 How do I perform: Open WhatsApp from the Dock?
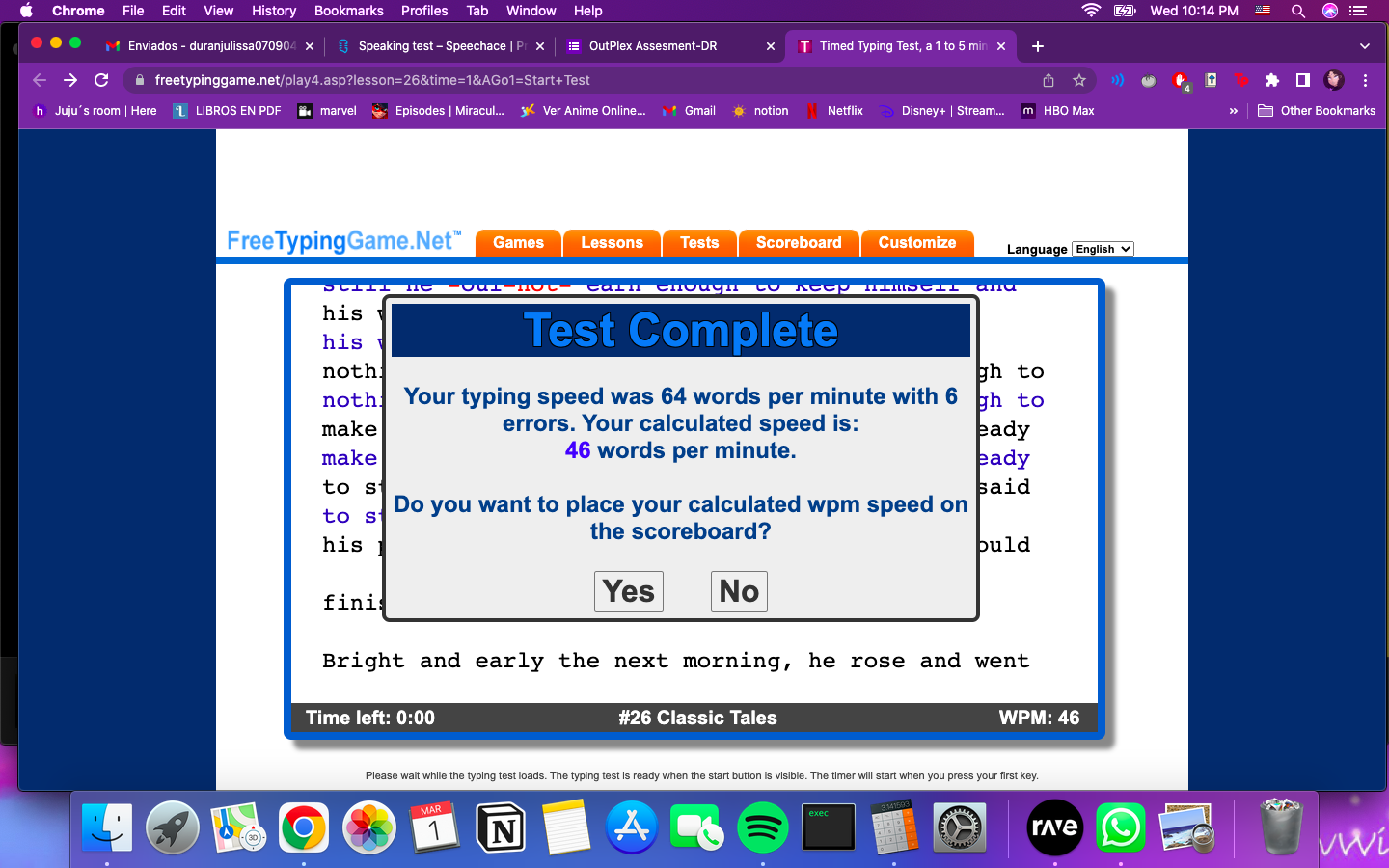pos(1121,827)
